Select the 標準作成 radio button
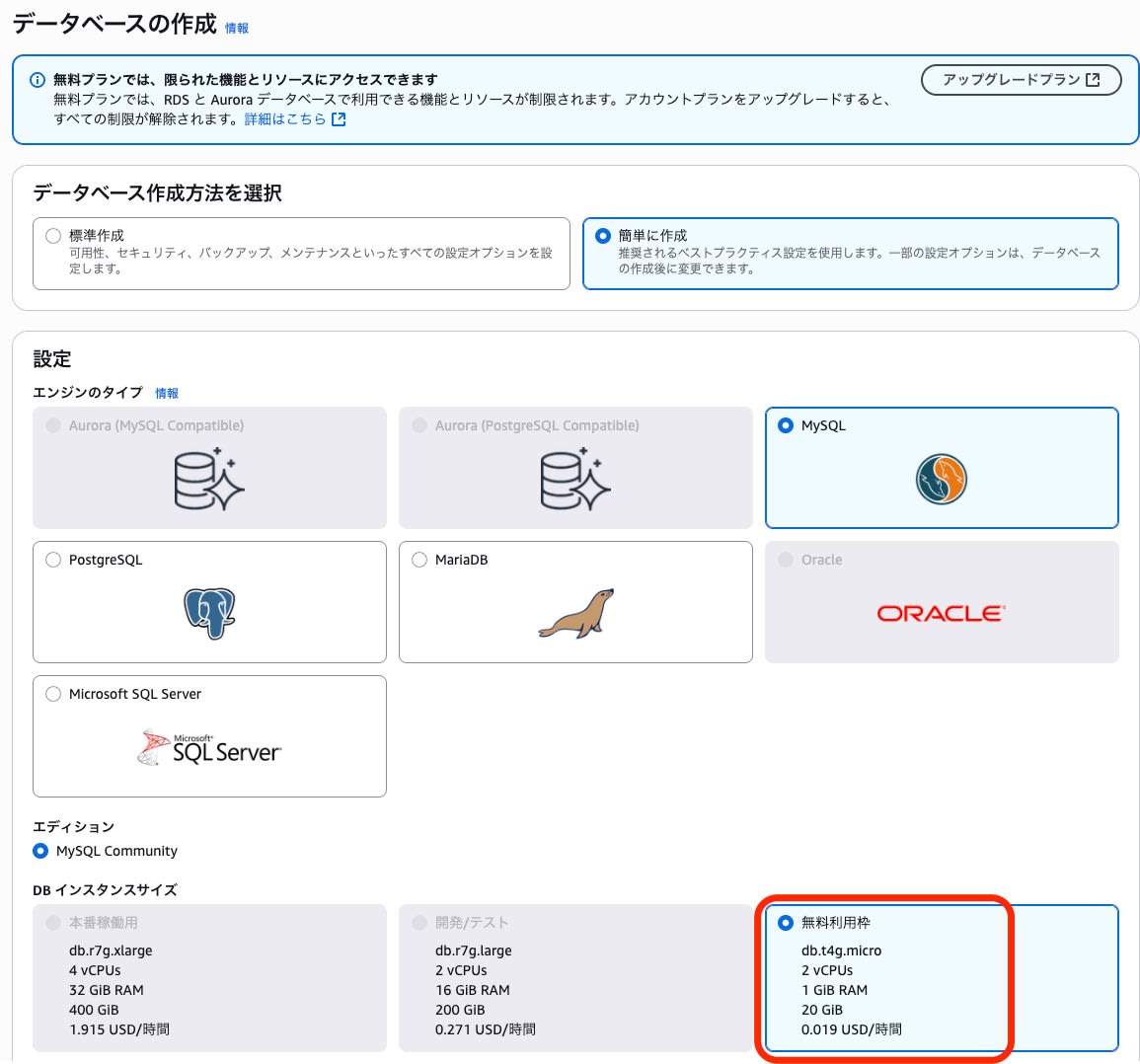This screenshot has width=1140, height=1064. tap(53, 236)
